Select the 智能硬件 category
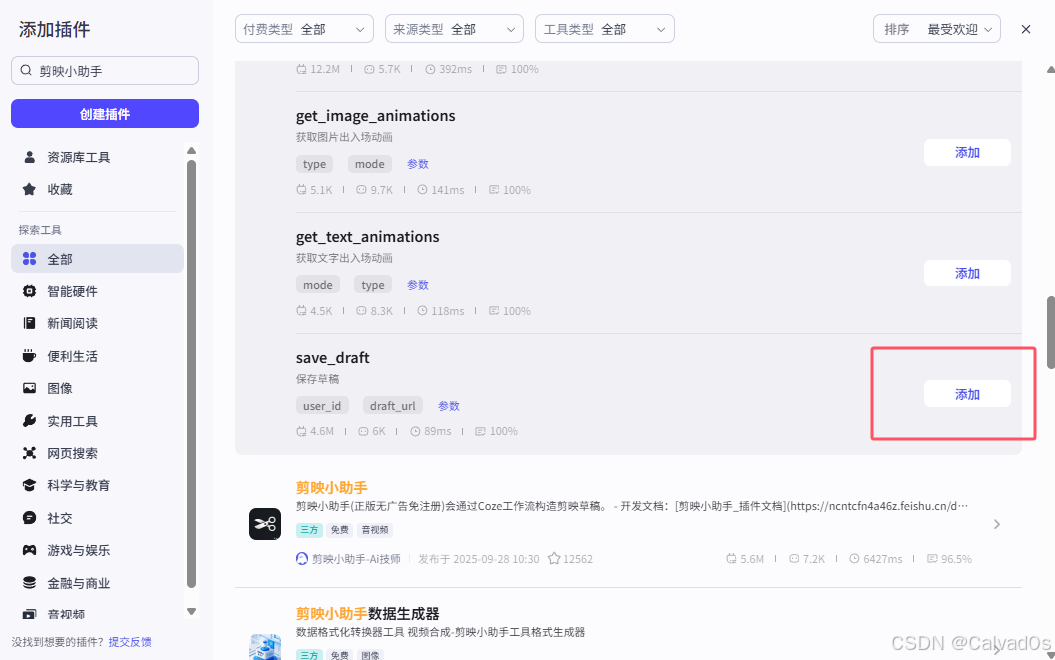This screenshot has height=660, width=1055. click(x=98, y=291)
